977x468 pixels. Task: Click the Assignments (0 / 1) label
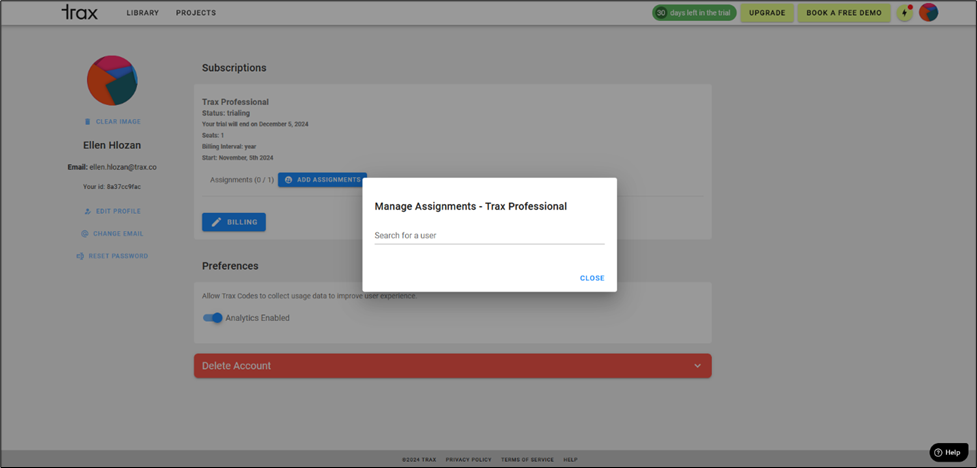pos(242,180)
